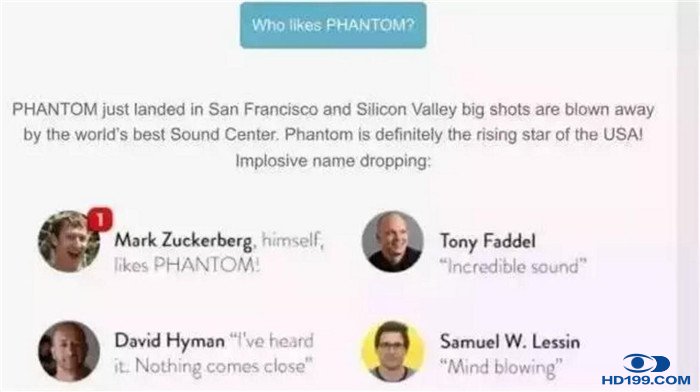Open the red notification badge showing 1
The image size is (700, 392).
tap(100, 220)
